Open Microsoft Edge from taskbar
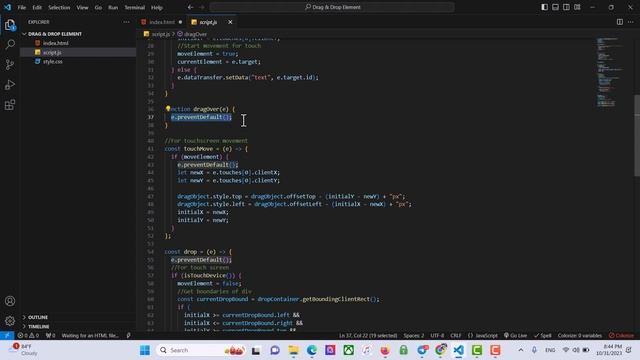 312,350
